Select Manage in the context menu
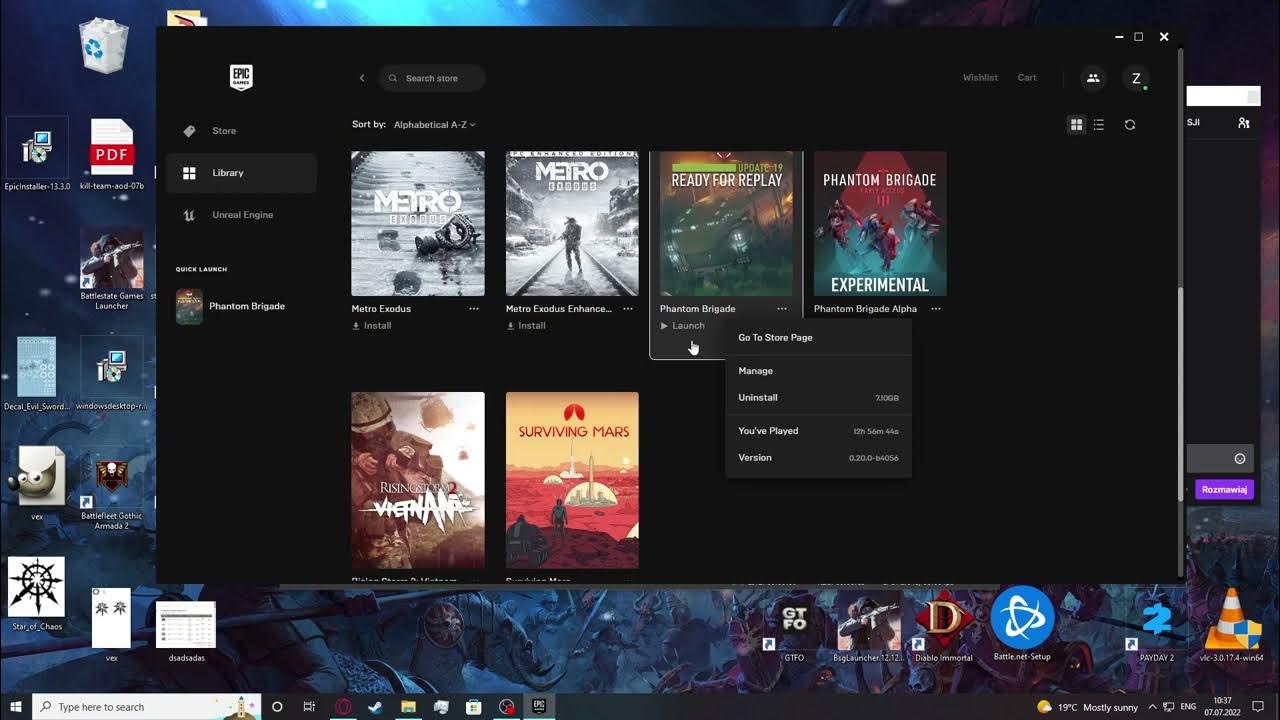This screenshot has height=720, width=1280. (818, 371)
